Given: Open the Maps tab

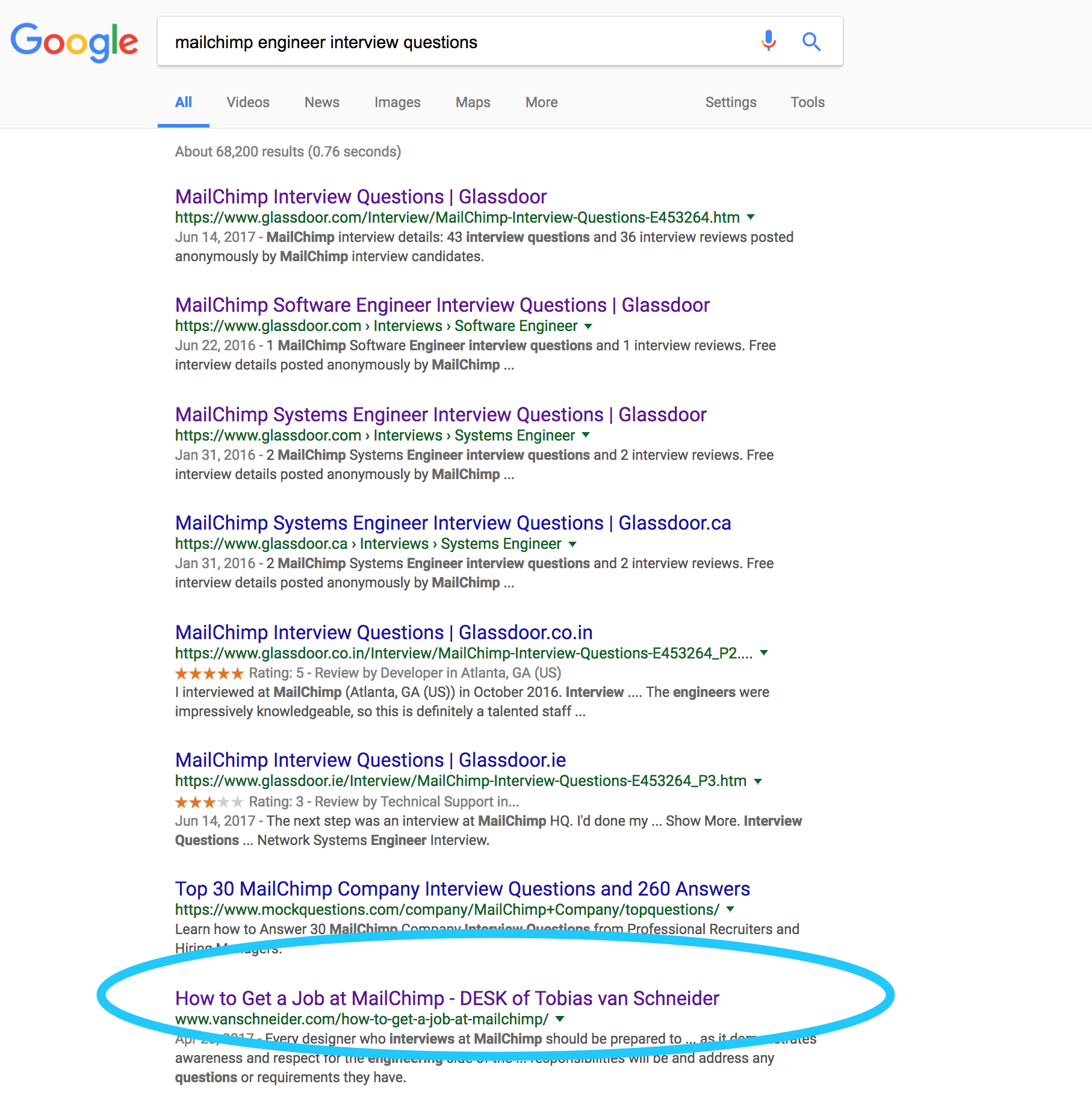Looking at the screenshot, I should [x=473, y=102].
